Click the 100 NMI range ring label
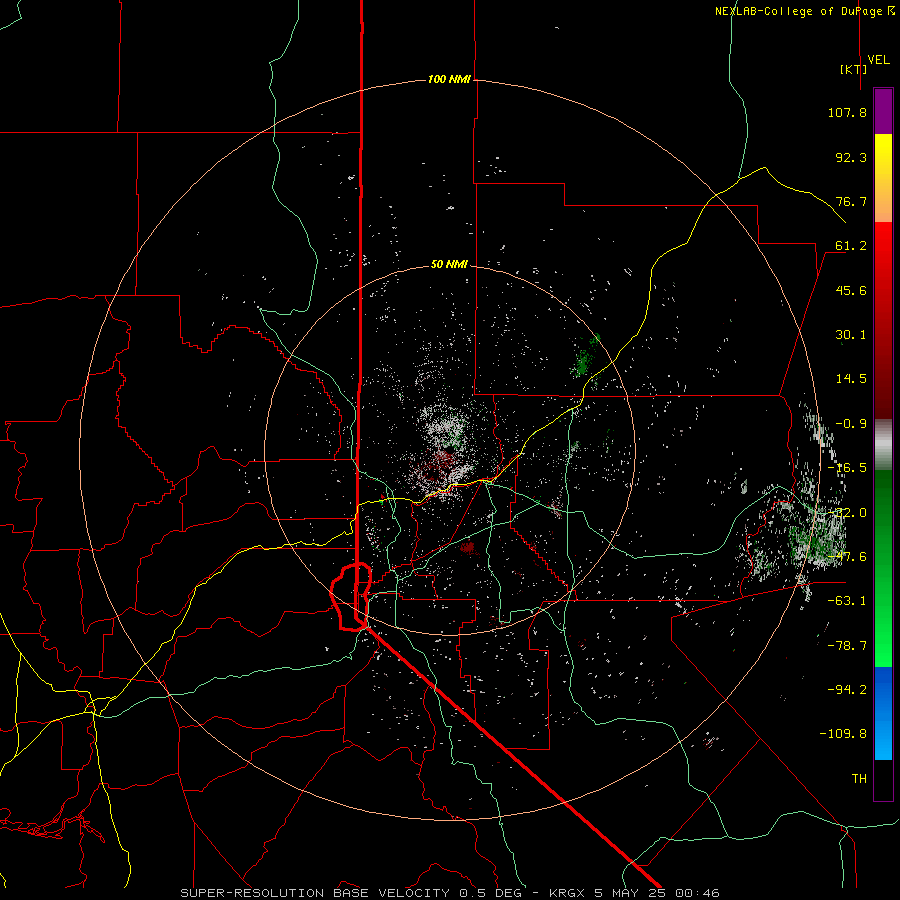Image resolution: width=900 pixels, height=900 pixels. pyautogui.click(x=449, y=79)
